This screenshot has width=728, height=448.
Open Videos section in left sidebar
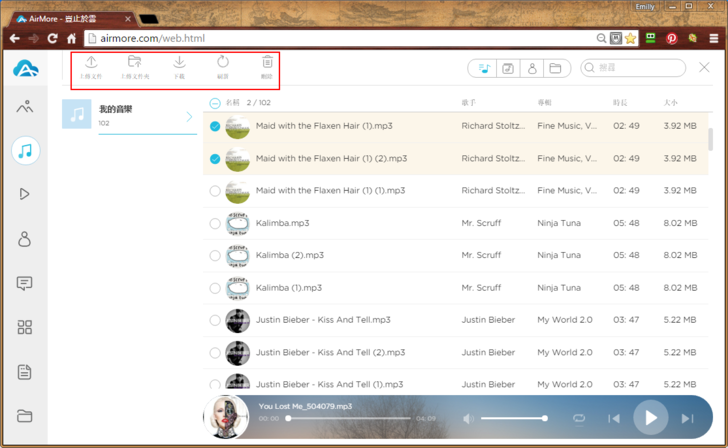pyautogui.click(x=25, y=194)
